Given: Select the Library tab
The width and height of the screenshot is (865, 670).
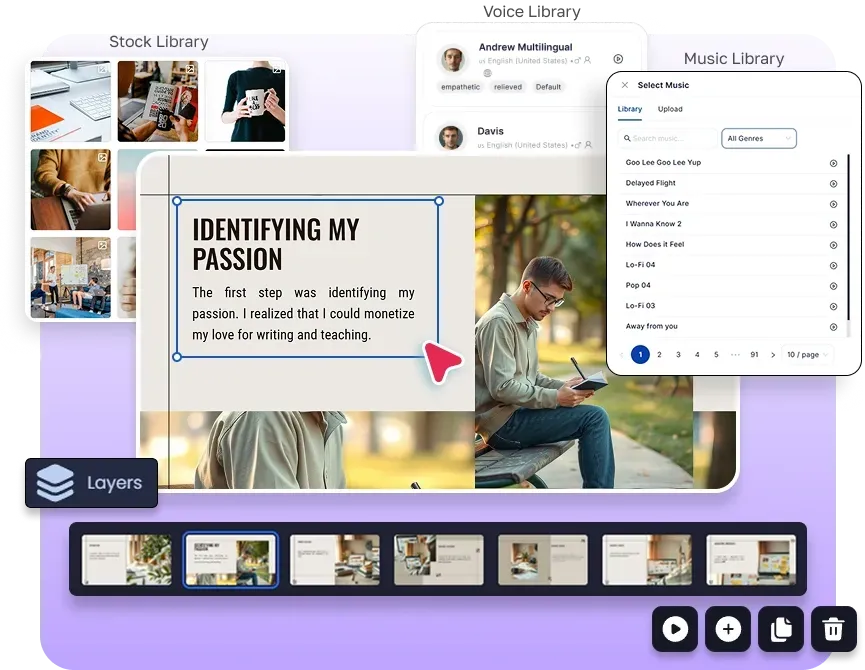Looking at the screenshot, I should pyautogui.click(x=630, y=109).
